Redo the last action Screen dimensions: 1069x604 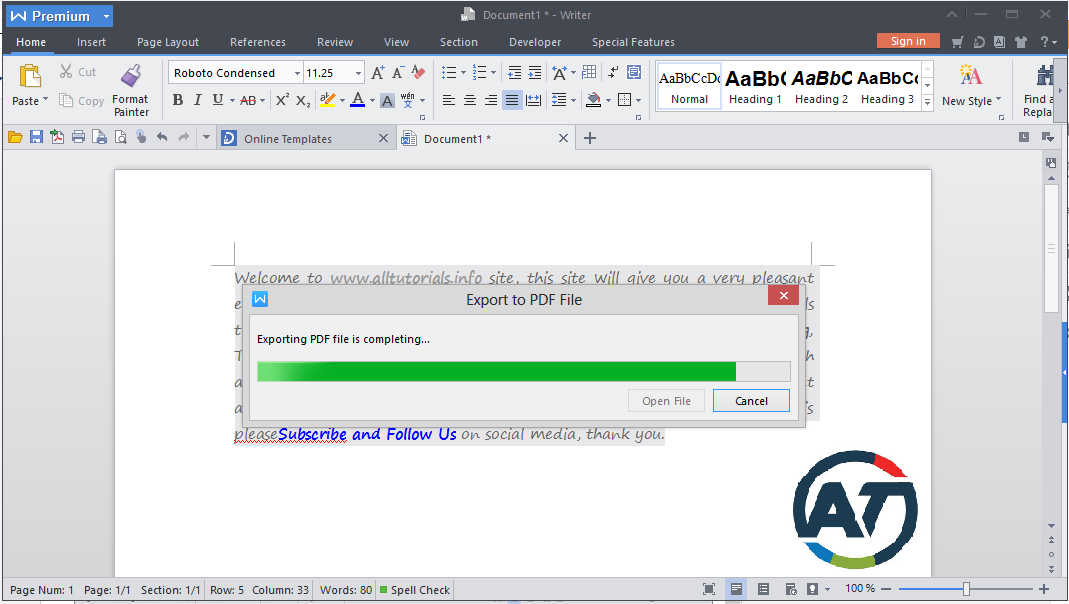point(183,138)
